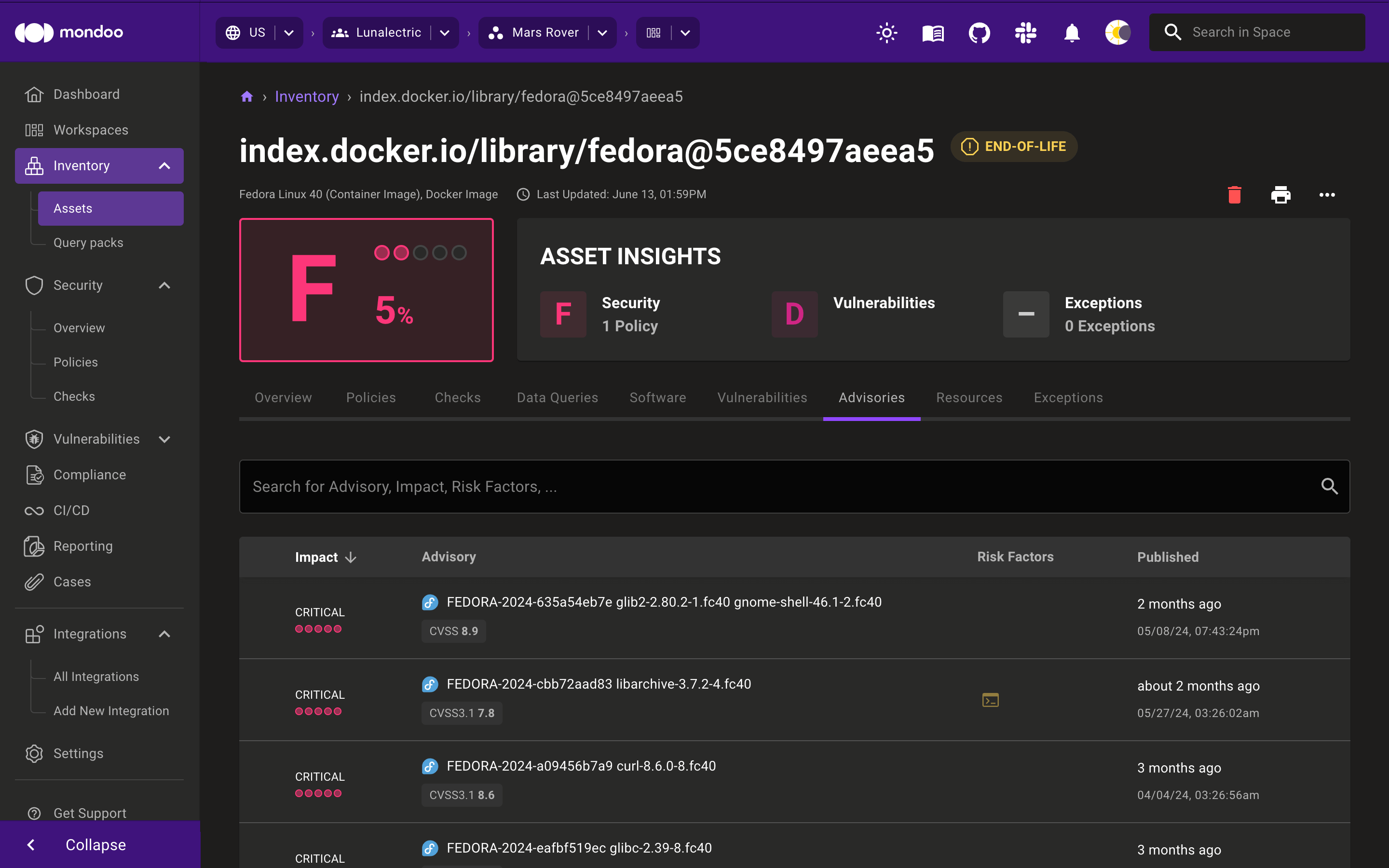1389x868 pixels.
Task: Click the delete asset trash icon
Action: tap(1234, 195)
